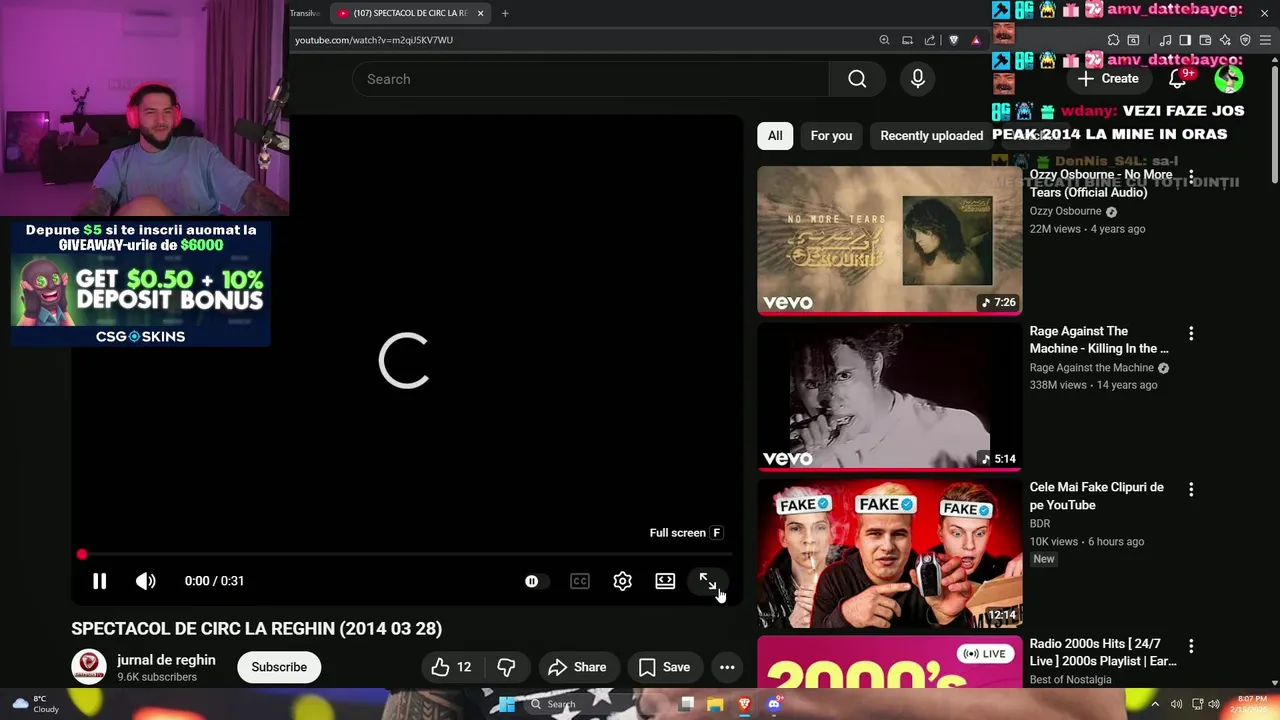
Task: Open the Windows Start button
Action: pos(507,704)
